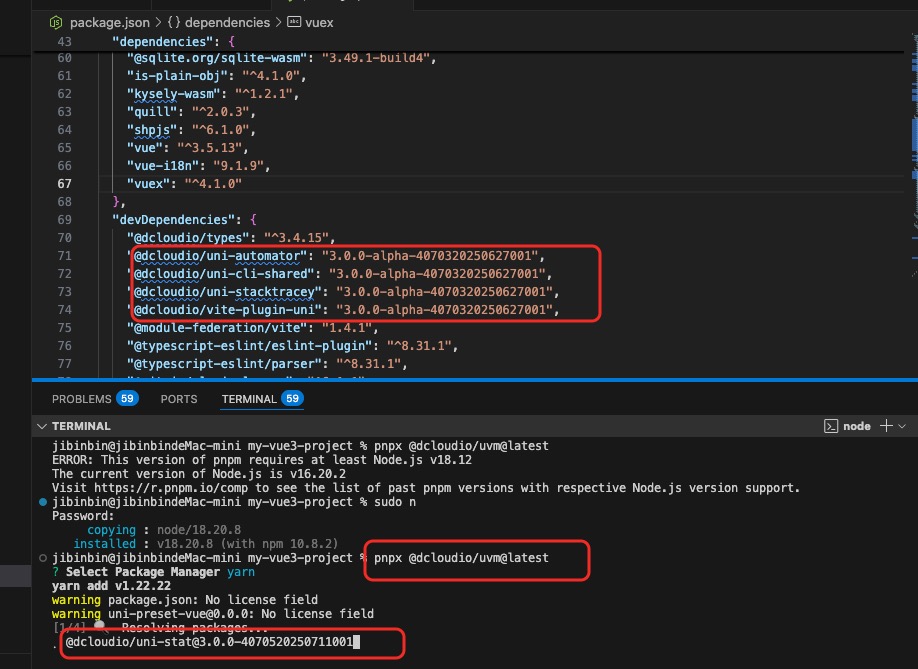Image resolution: width=918 pixels, height=669 pixels.
Task: Open a new terminal with the plus icon
Action: [886, 426]
